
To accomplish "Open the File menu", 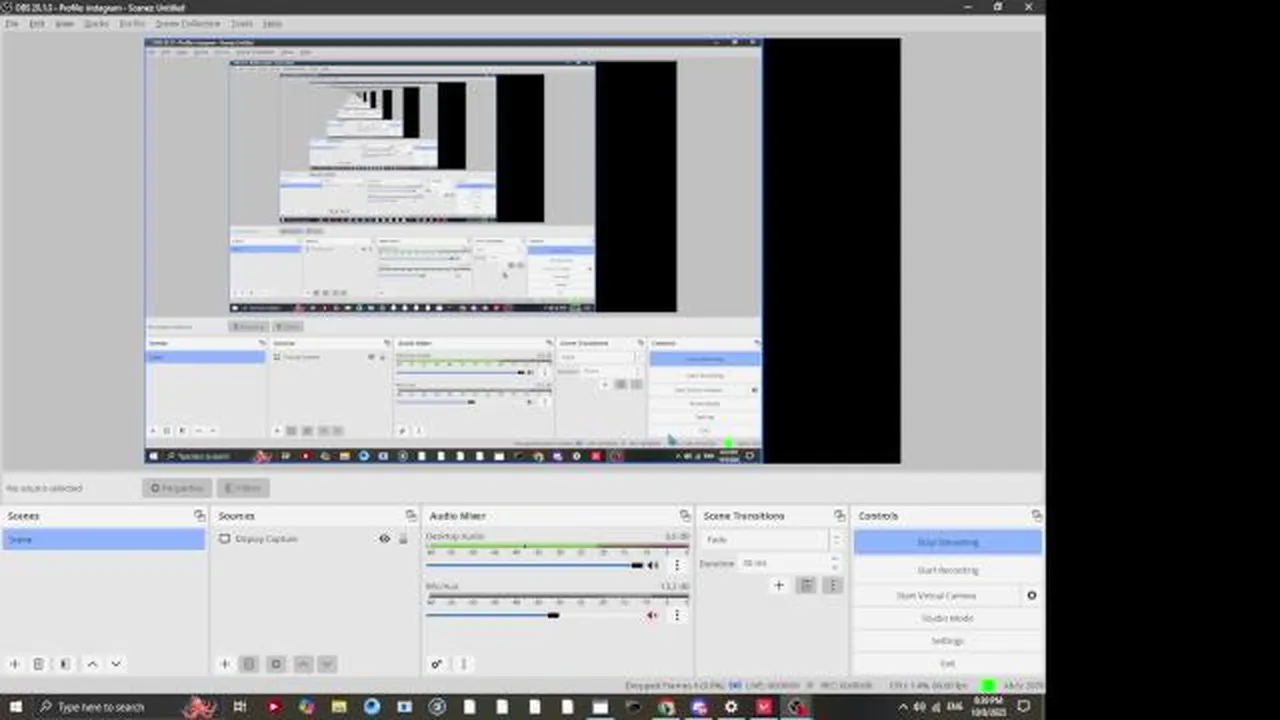I will click(x=12, y=23).
